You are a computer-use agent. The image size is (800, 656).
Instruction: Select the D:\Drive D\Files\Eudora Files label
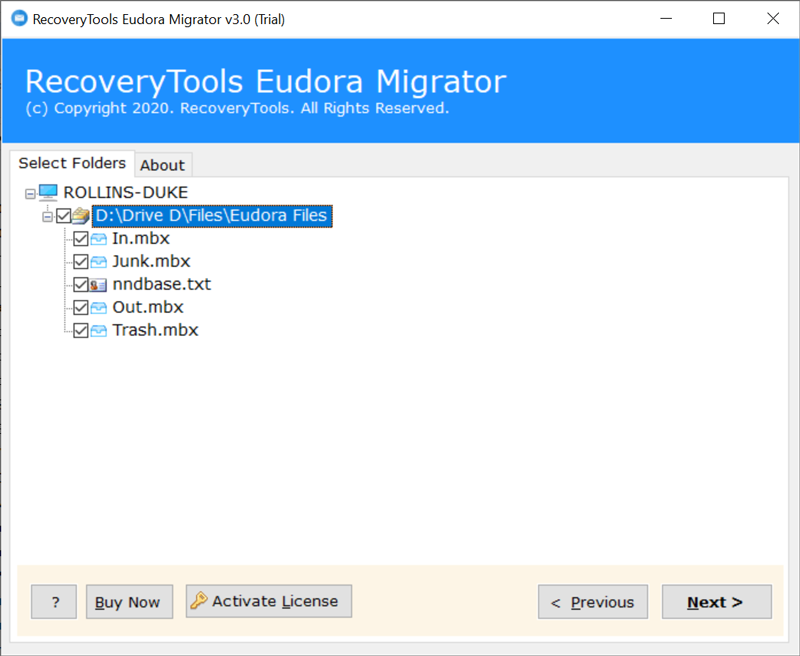212,216
